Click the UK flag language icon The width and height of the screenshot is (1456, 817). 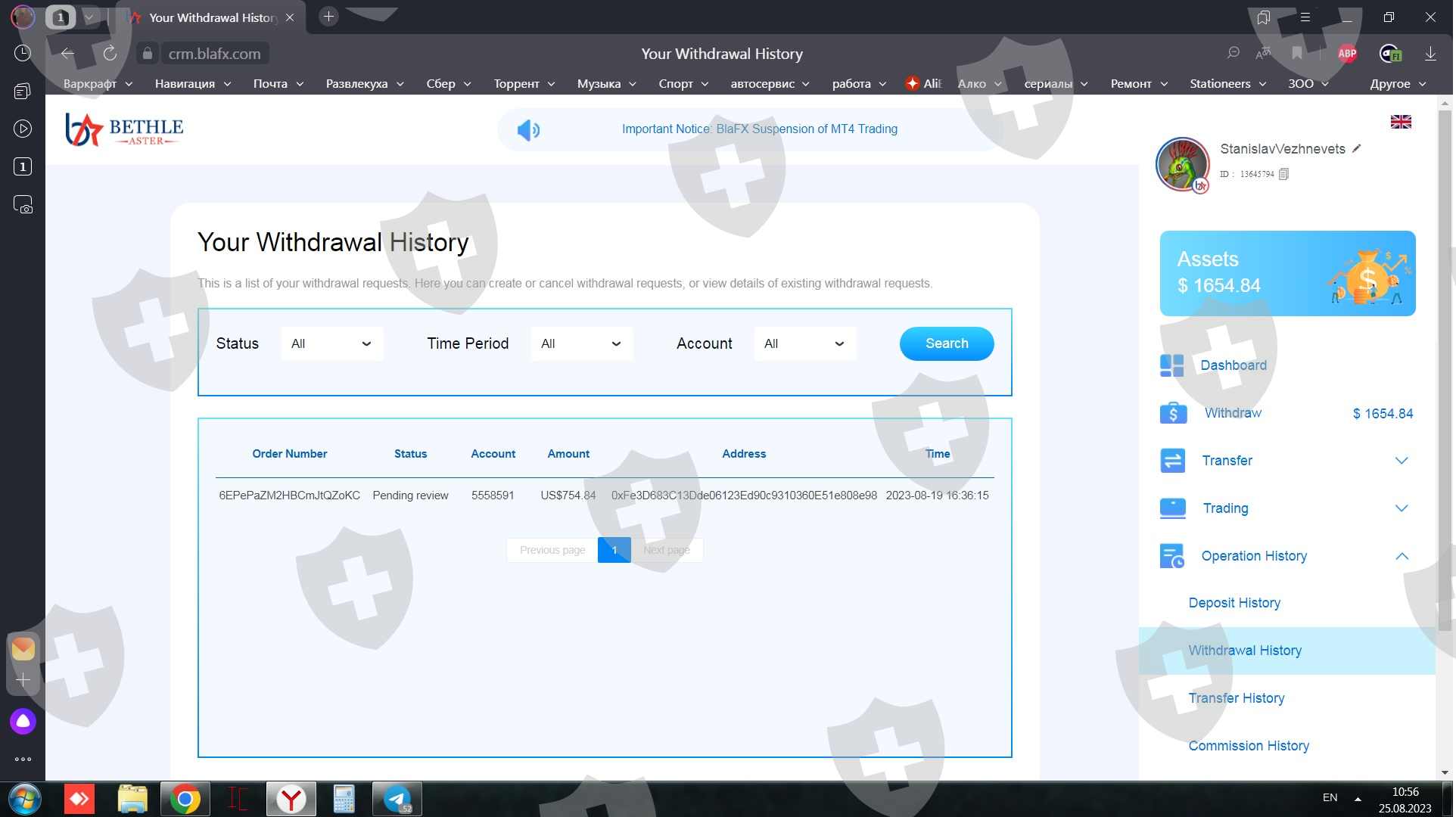(x=1400, y=122)
